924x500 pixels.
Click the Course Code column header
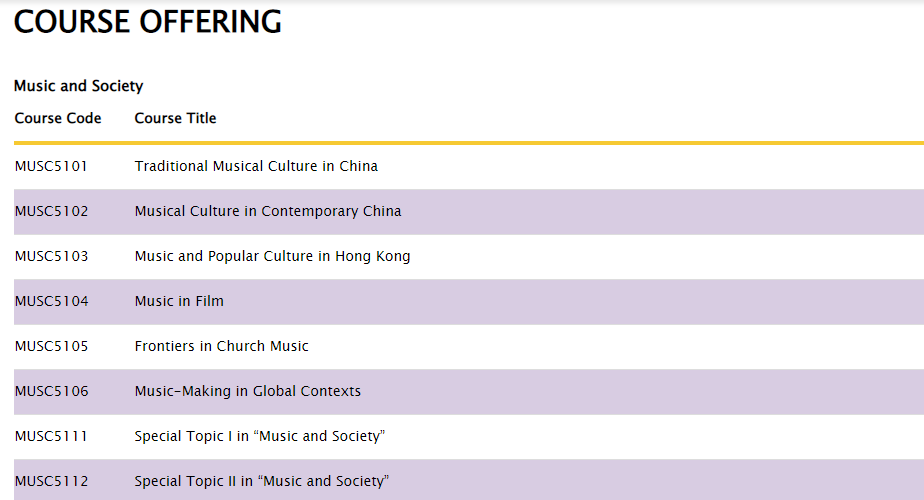coord(58,118)
